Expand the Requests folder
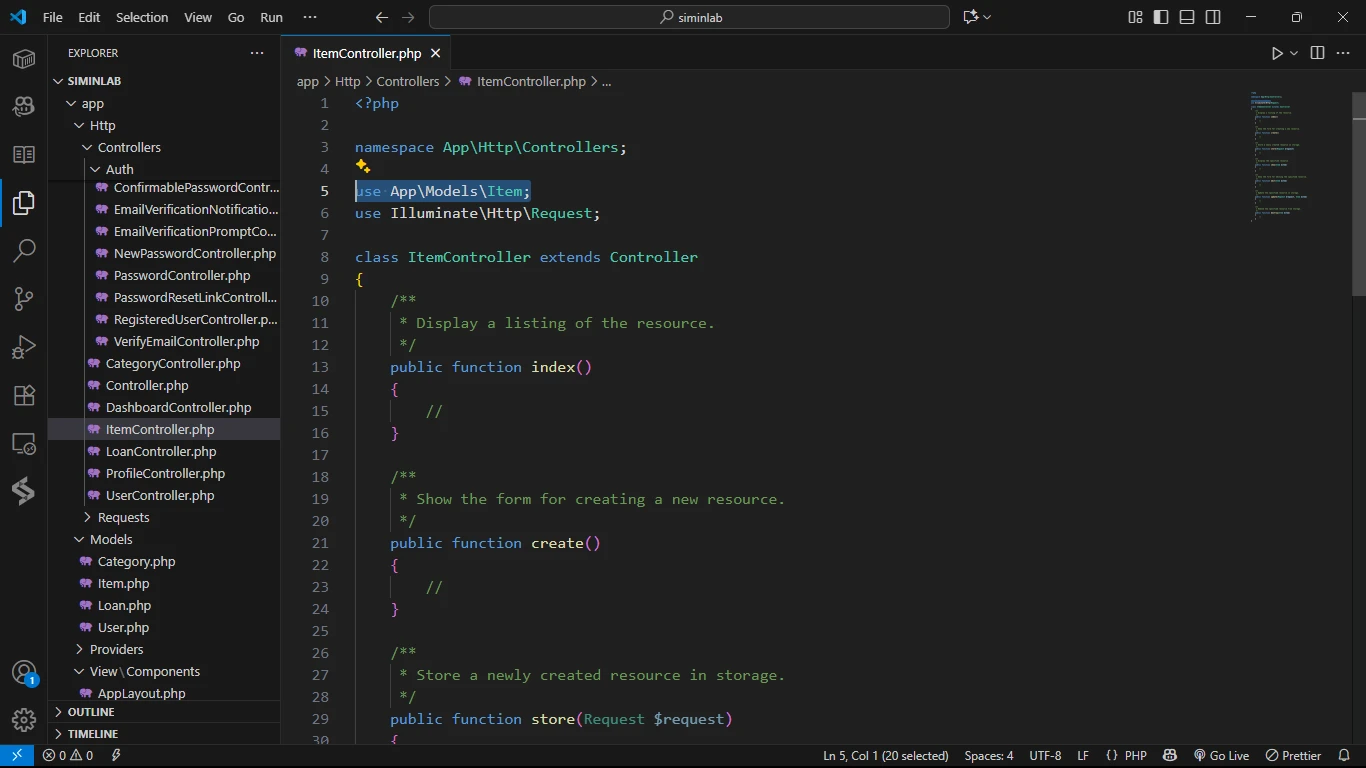This screenshot has height=768, width=1366. [x=123, y=517]
